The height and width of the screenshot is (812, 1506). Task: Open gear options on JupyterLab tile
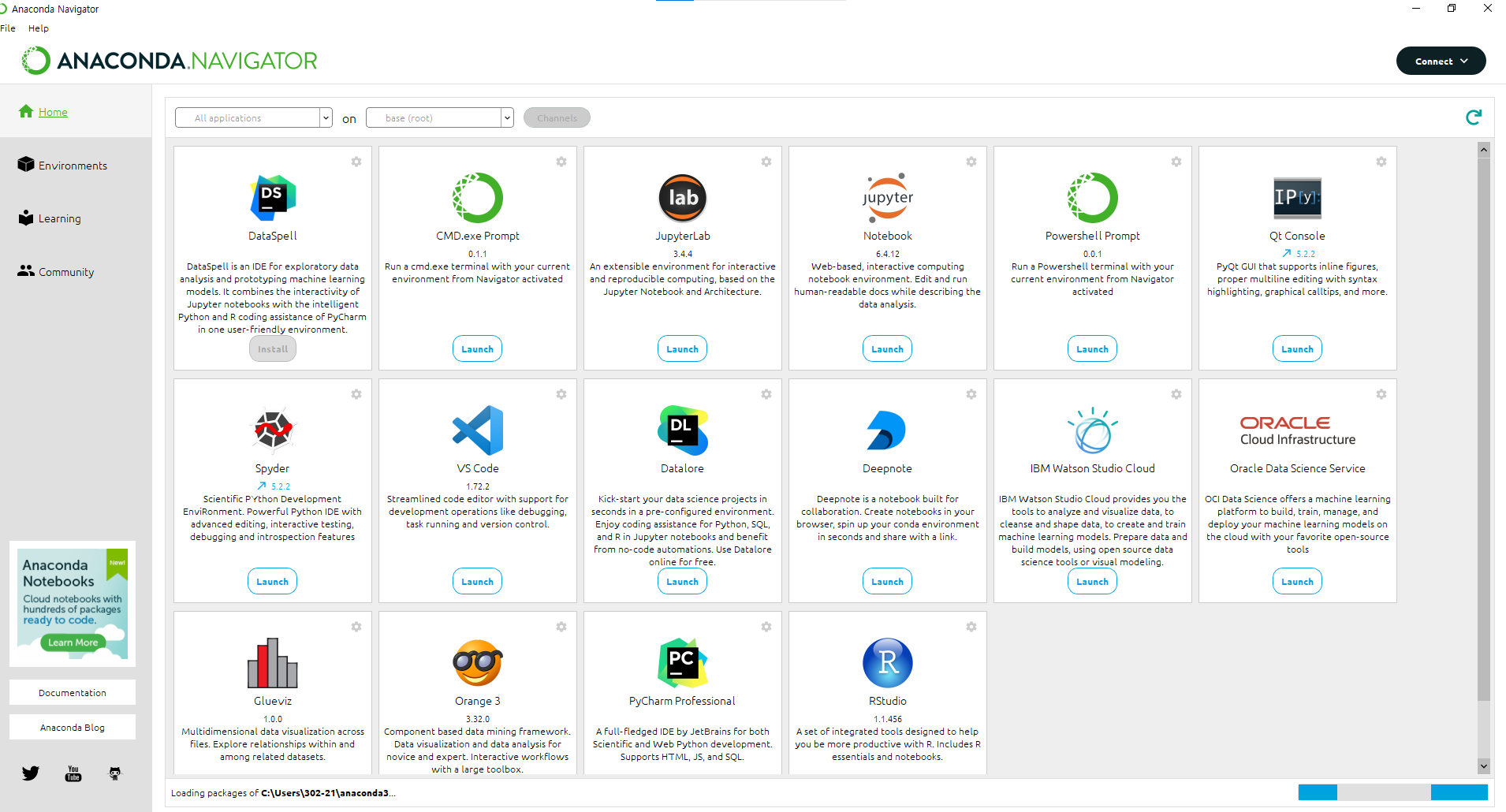coord(766,162)
